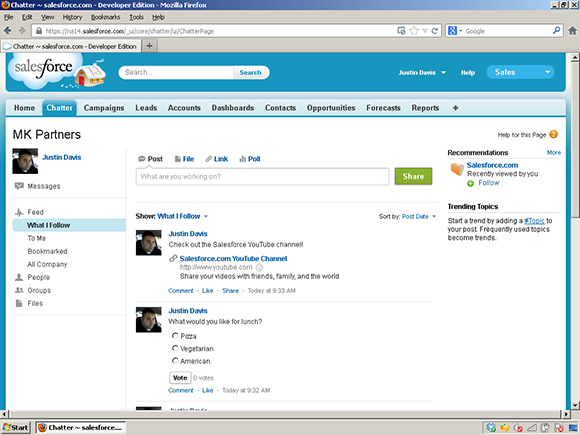Click the Google search magnifier icon
580x435 pixels.
click(556, 31)
